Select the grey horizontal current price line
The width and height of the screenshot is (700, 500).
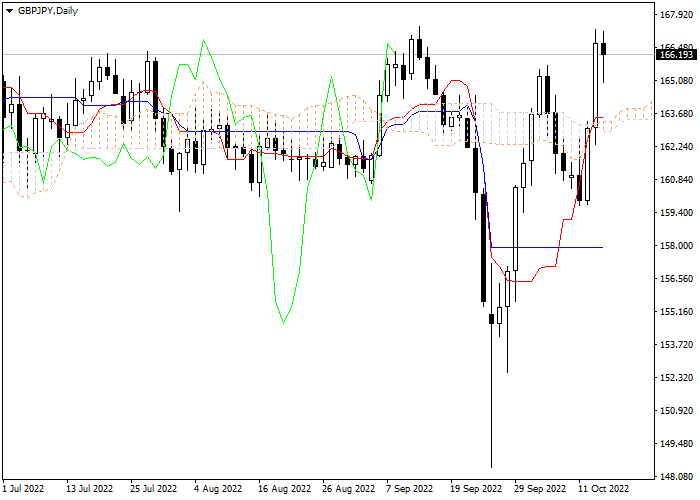(x=328, y=54)
